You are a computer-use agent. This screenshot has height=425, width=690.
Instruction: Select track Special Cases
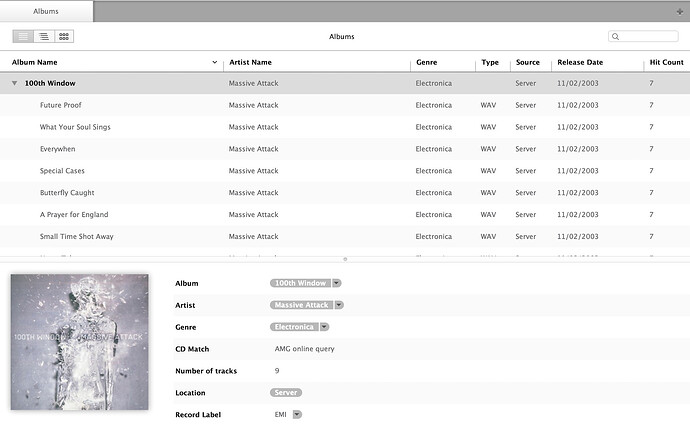pos(62,171)
